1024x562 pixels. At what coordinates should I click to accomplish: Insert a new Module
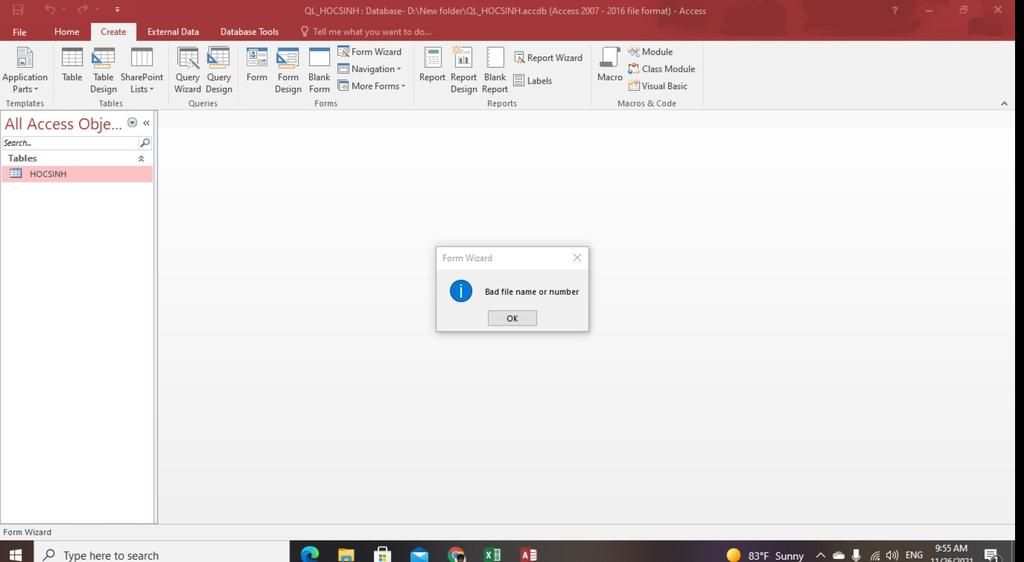coord(650,52)
